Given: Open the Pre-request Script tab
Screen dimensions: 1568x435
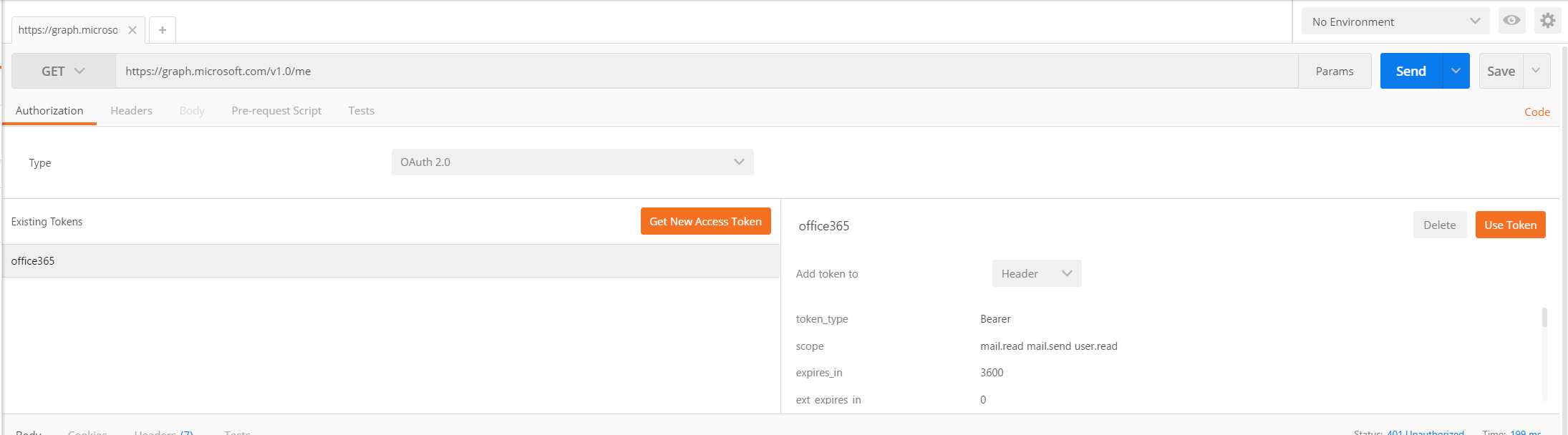Looking at the screenshot, I should (x=276, y=111).
